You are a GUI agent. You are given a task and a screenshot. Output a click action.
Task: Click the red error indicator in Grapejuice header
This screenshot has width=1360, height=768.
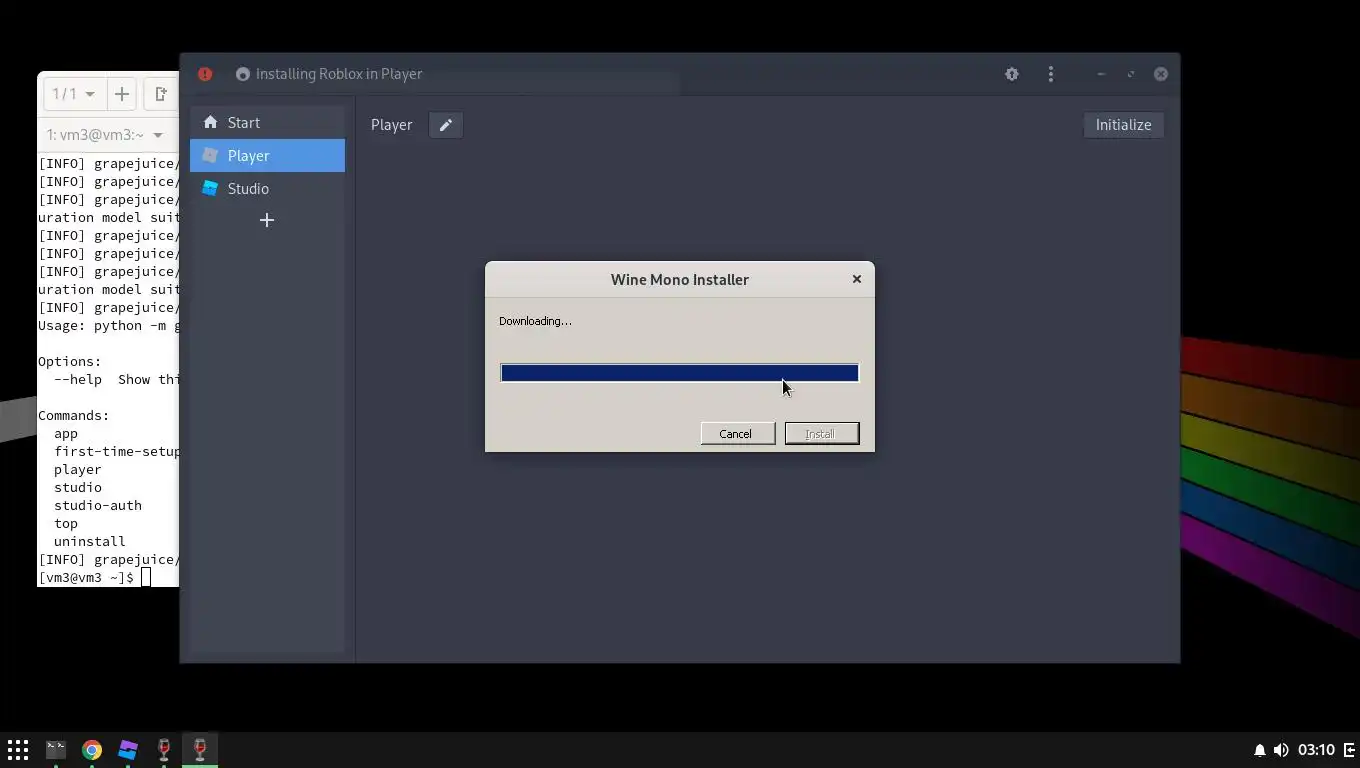pyautogui.click(x=205, y=74)
